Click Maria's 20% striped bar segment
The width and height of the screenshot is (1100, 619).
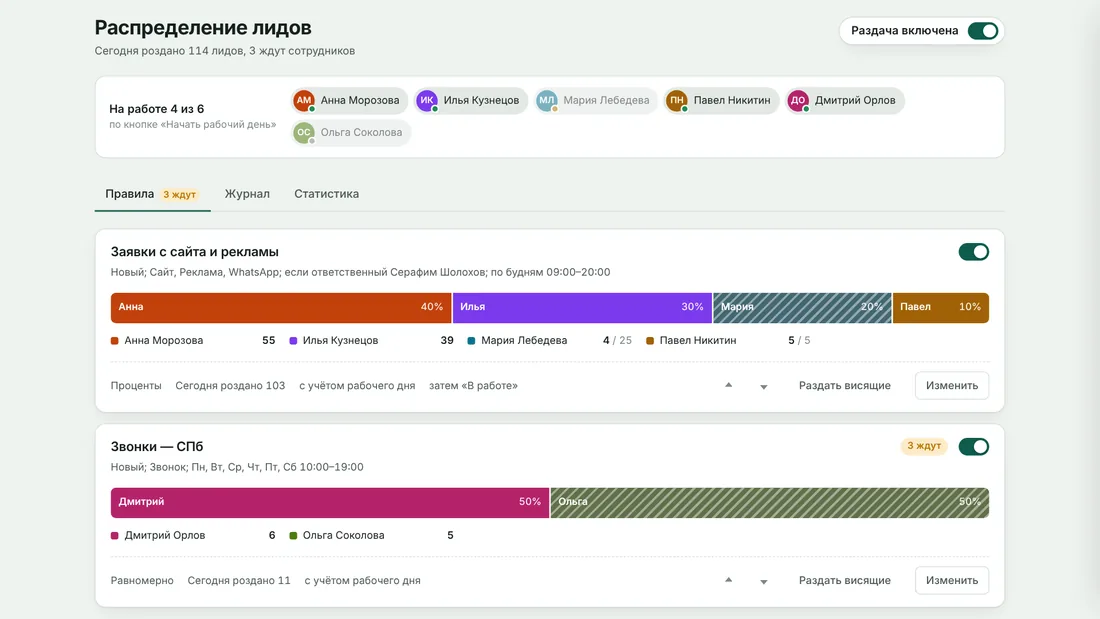tap(803, 307)
